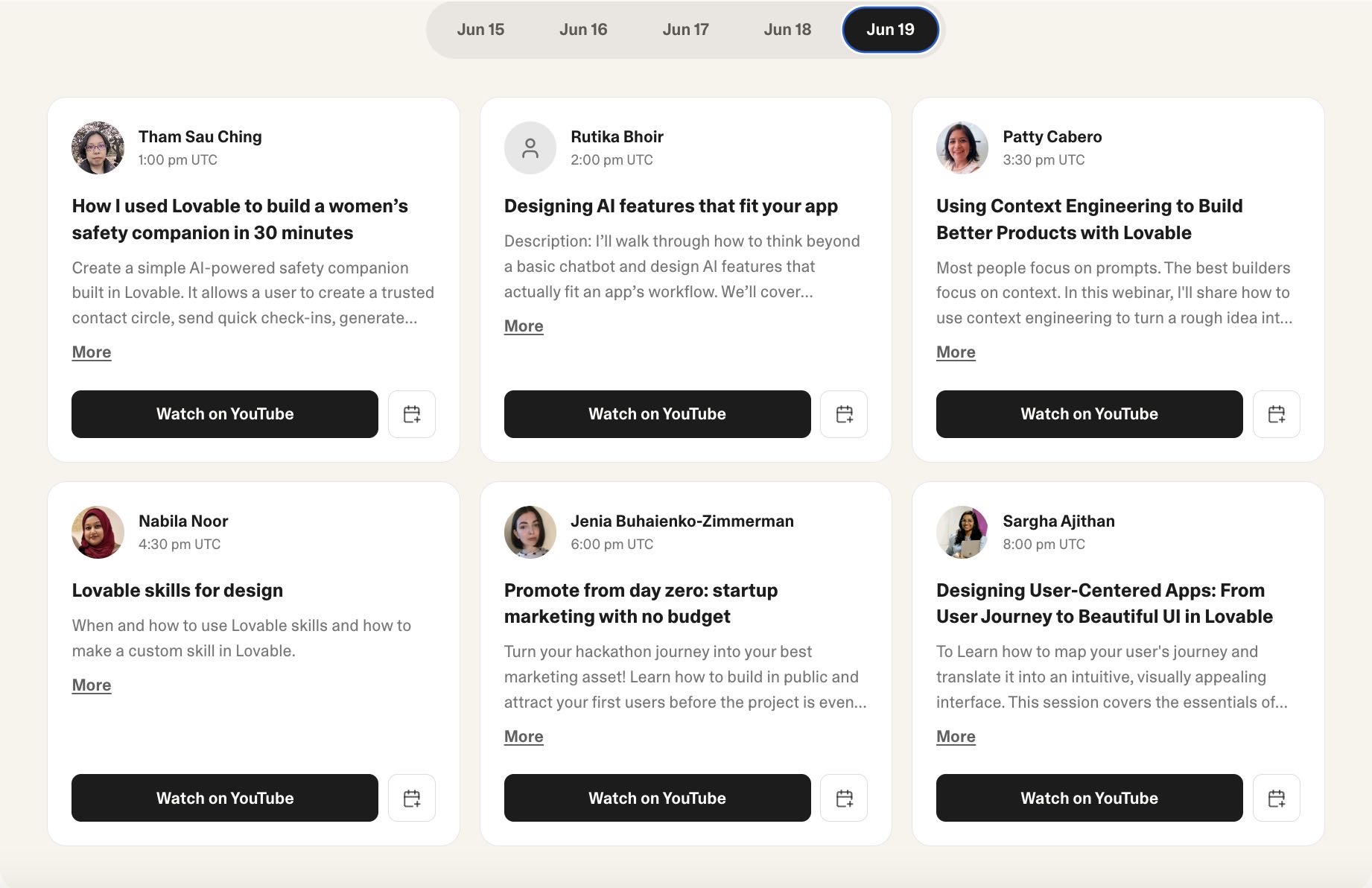Select the active Jun 19 tab

[890, 30]
